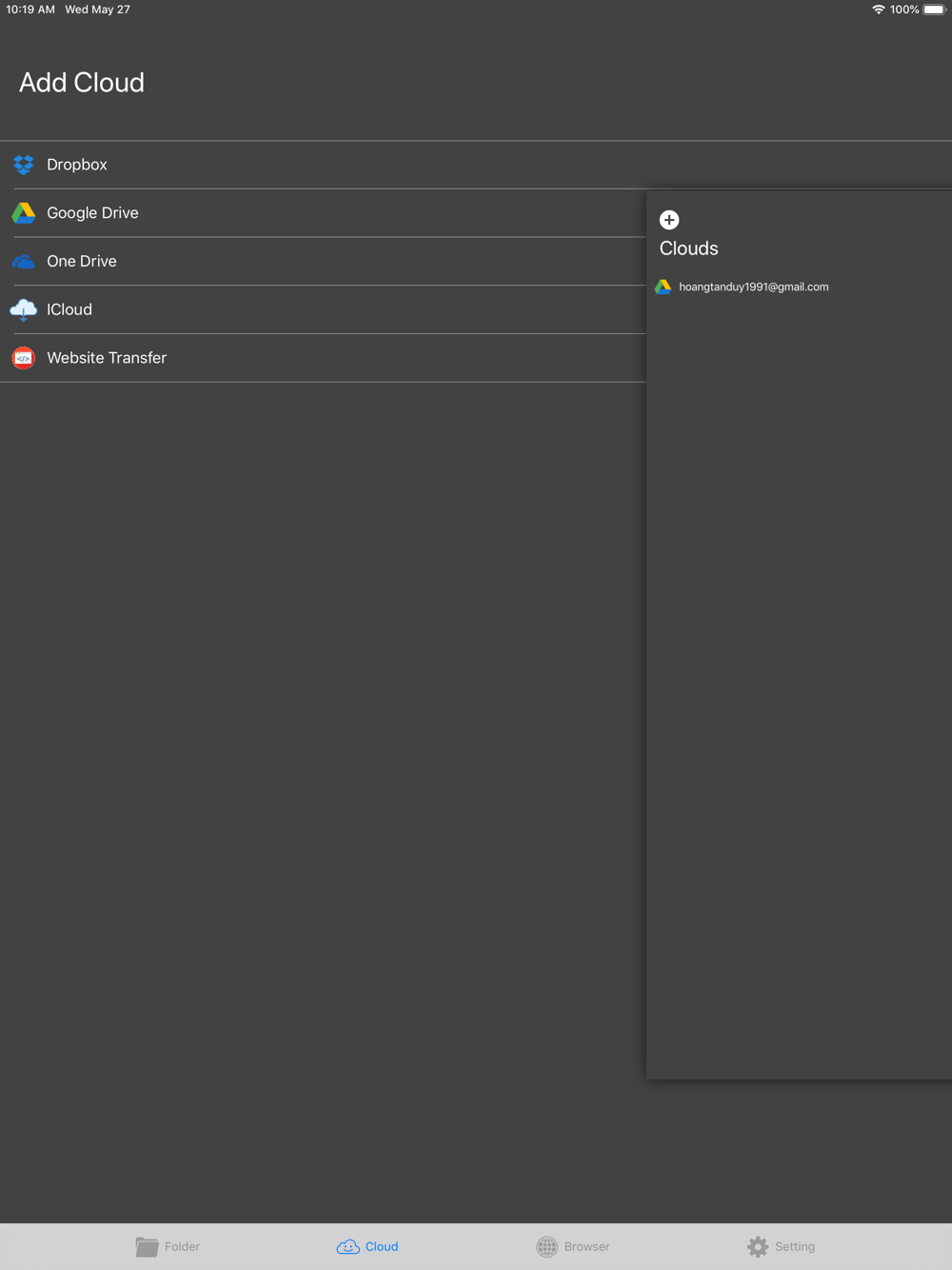Switch to the Browser tab label

point(586,1246)
